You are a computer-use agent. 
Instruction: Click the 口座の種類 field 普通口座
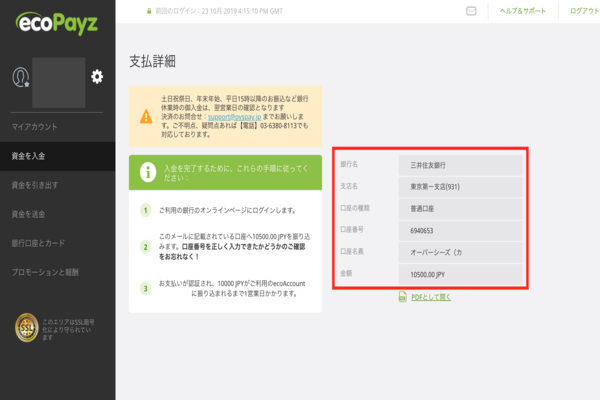(x=461, y=209)
